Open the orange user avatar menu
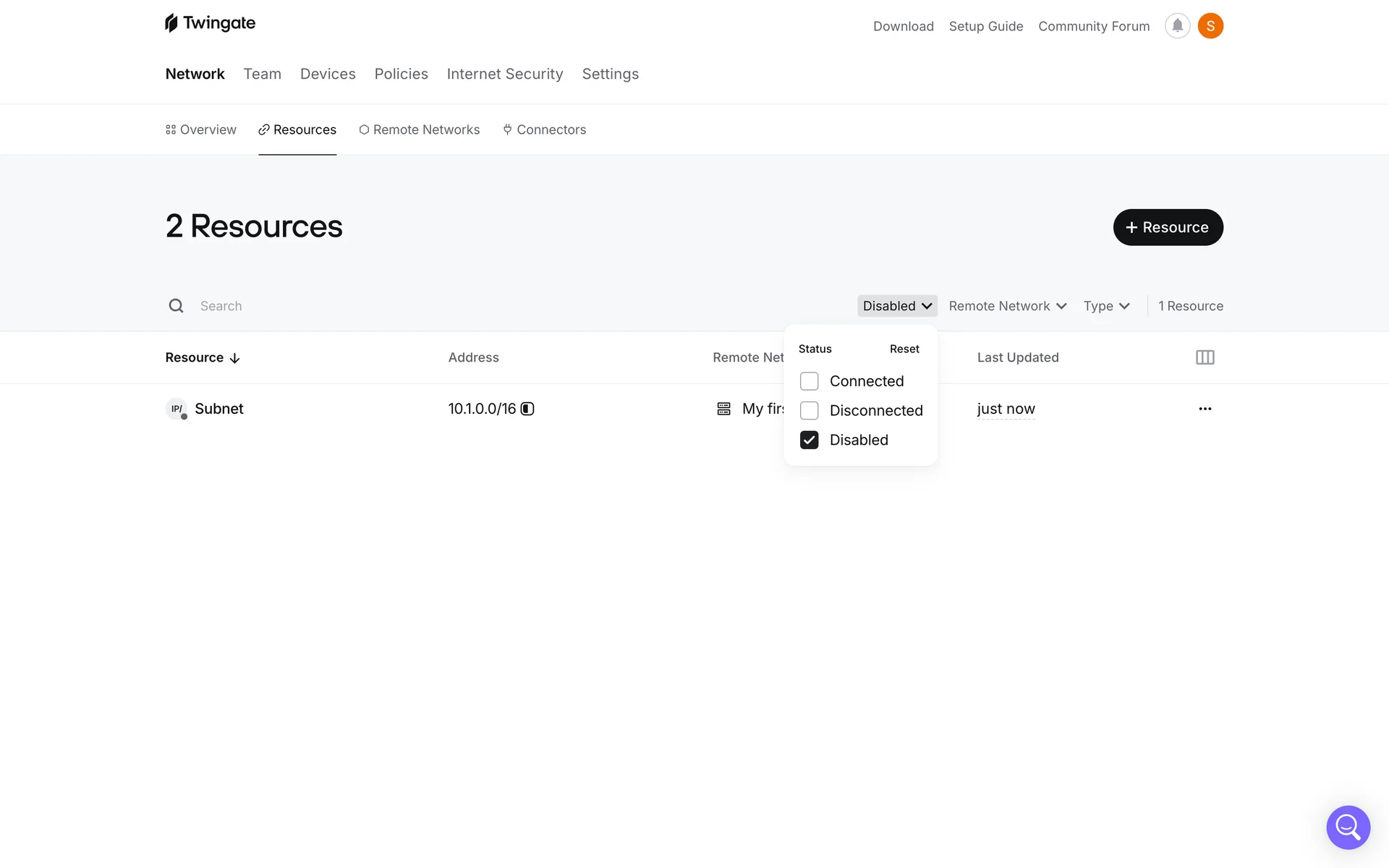This screenshot has height=868, width=1389. [x=1210, y=26]
